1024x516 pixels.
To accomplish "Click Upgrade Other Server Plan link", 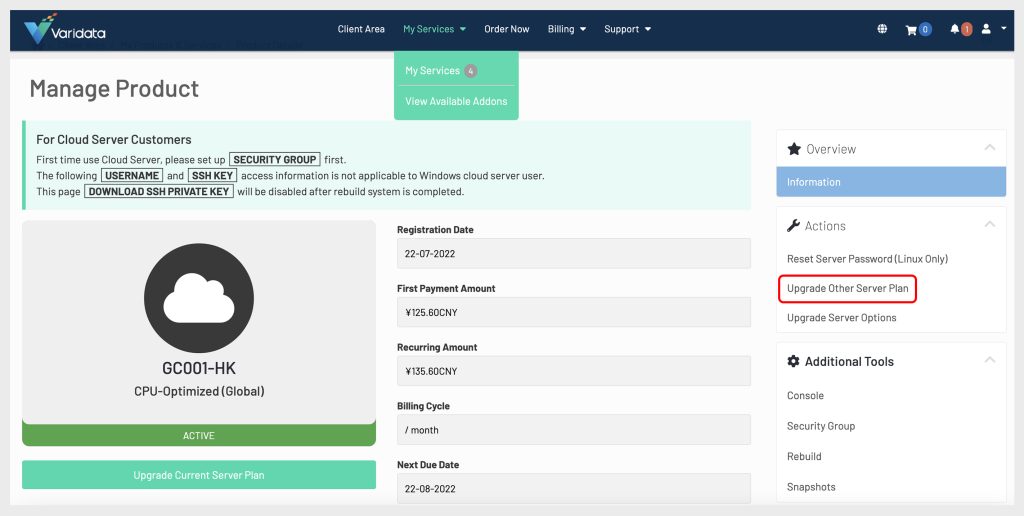I will (x=847, y=289).
